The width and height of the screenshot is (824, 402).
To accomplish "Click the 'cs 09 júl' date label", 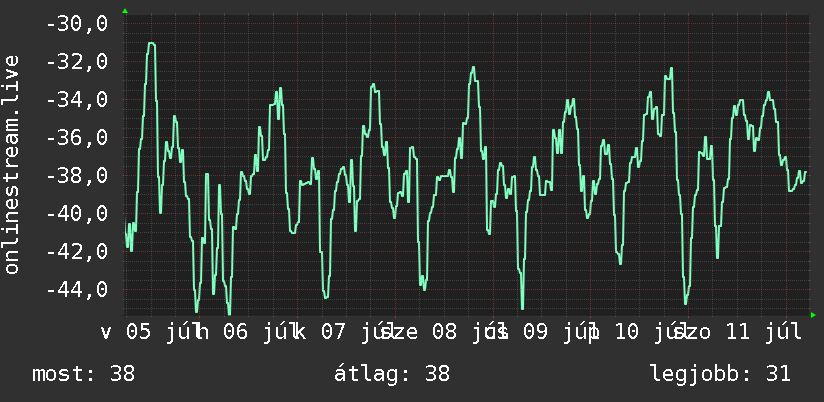I will pyautogui.click(x=542, y=332).
